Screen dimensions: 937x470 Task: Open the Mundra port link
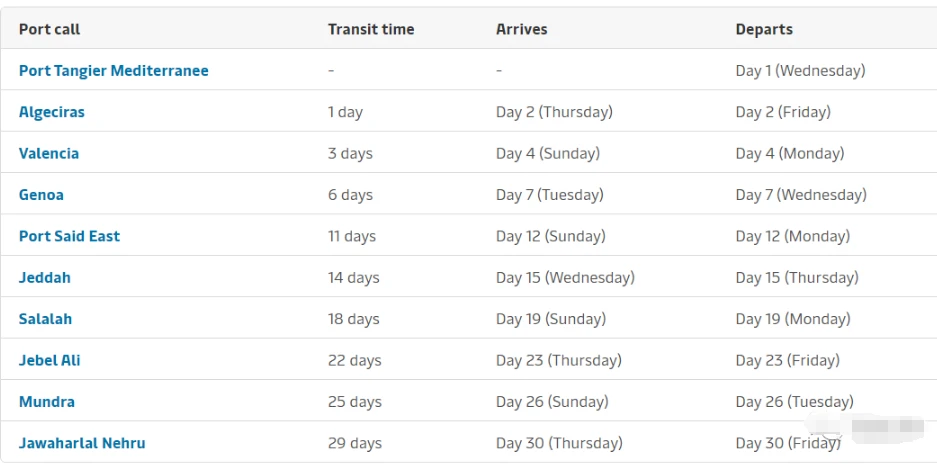click(x=47, y=402)
